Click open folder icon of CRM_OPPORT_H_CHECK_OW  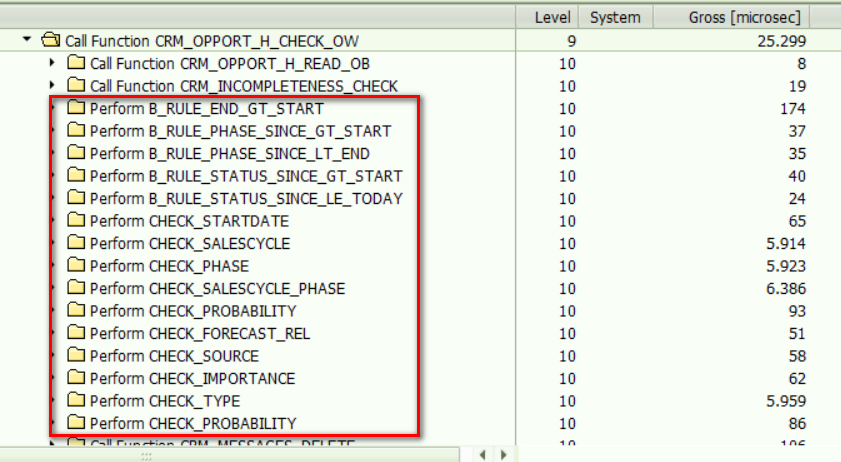tap(51, 40)
